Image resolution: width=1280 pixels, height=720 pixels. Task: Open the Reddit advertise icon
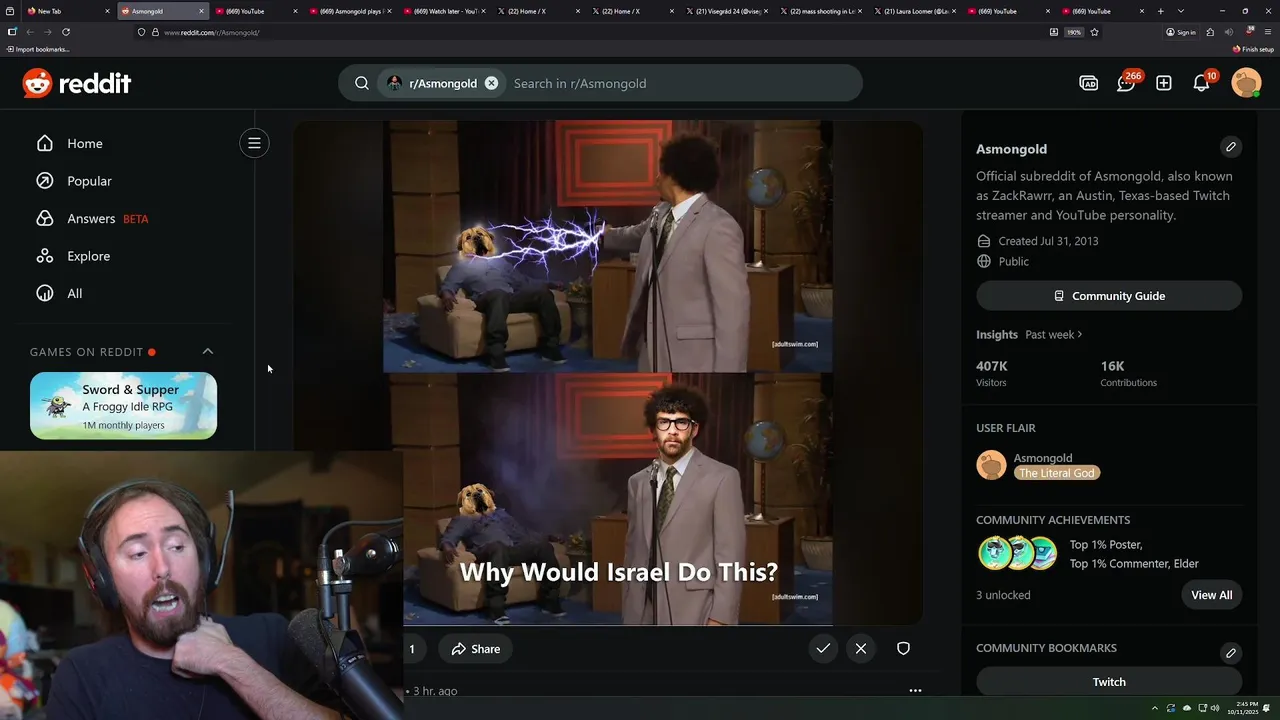click(x=1089, y=83)
